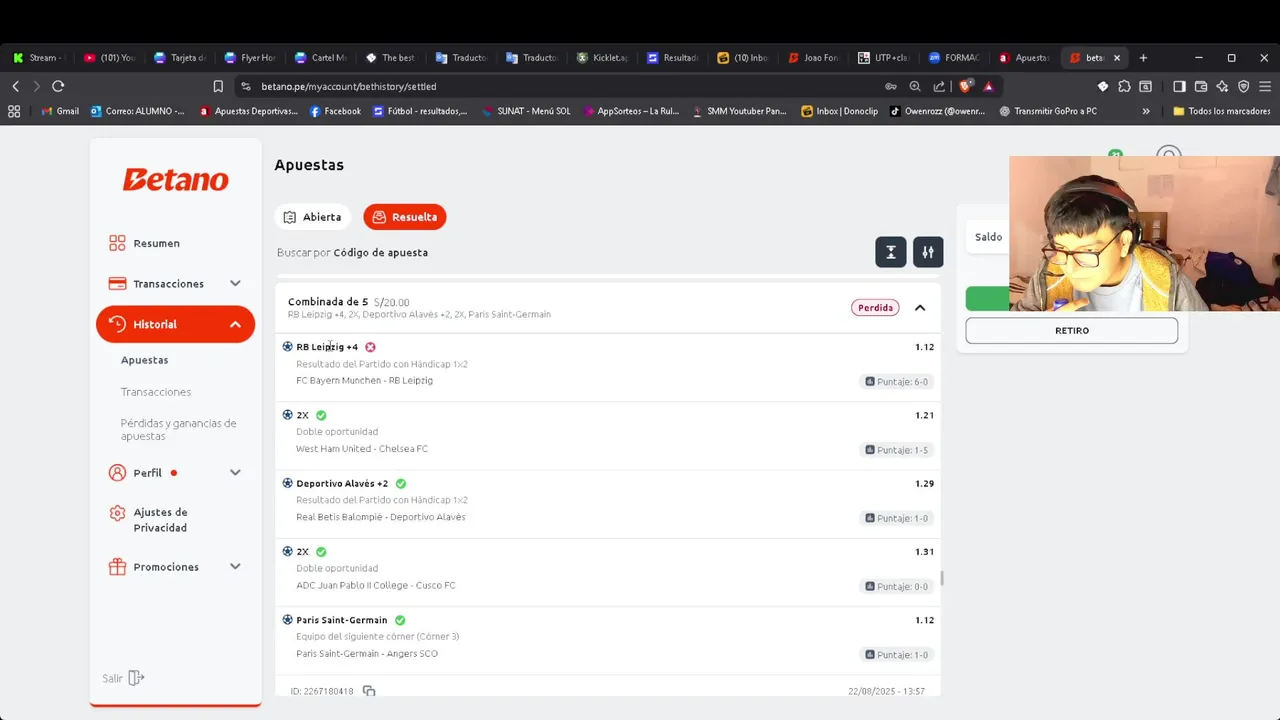Click the Perfil user icon

click(117, 472)
